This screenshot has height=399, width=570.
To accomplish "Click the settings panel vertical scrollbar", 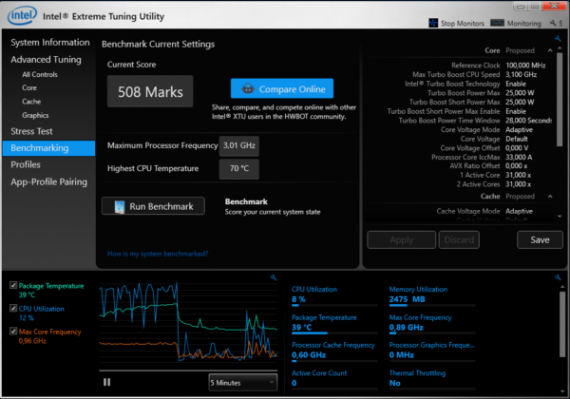I will pos(560,100).
